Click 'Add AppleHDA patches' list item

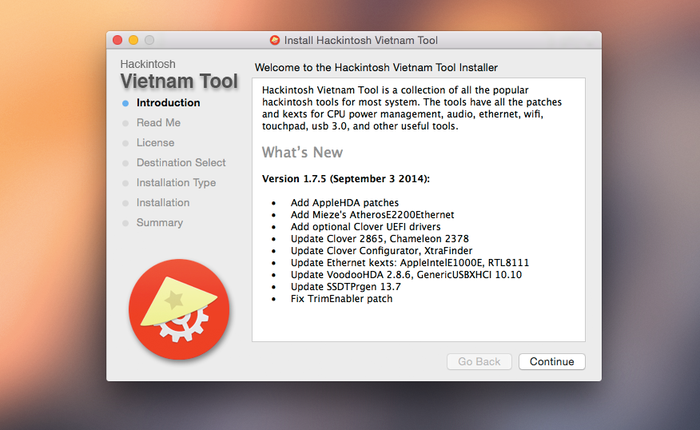click(x=345, y=203)
